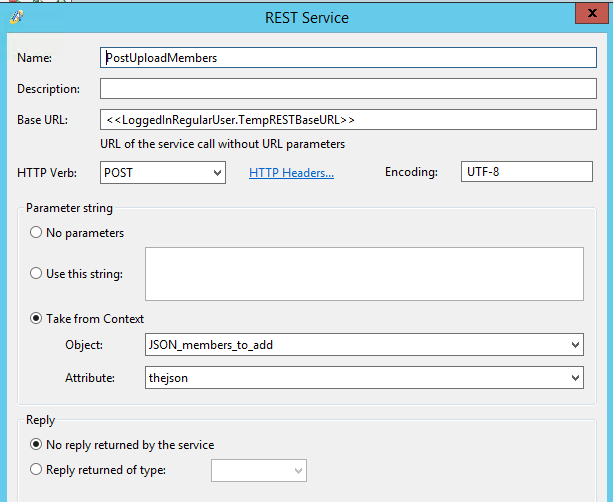Screen dimensions: 613x502
Task: Open the reply type dropdown
Action: (259, 470)
